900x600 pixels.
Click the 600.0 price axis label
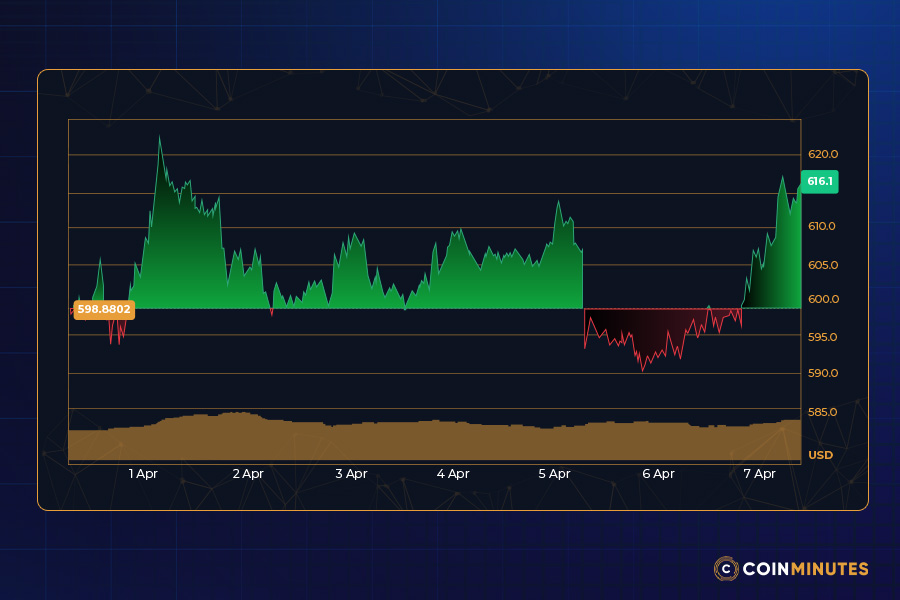tap(822, 299)
